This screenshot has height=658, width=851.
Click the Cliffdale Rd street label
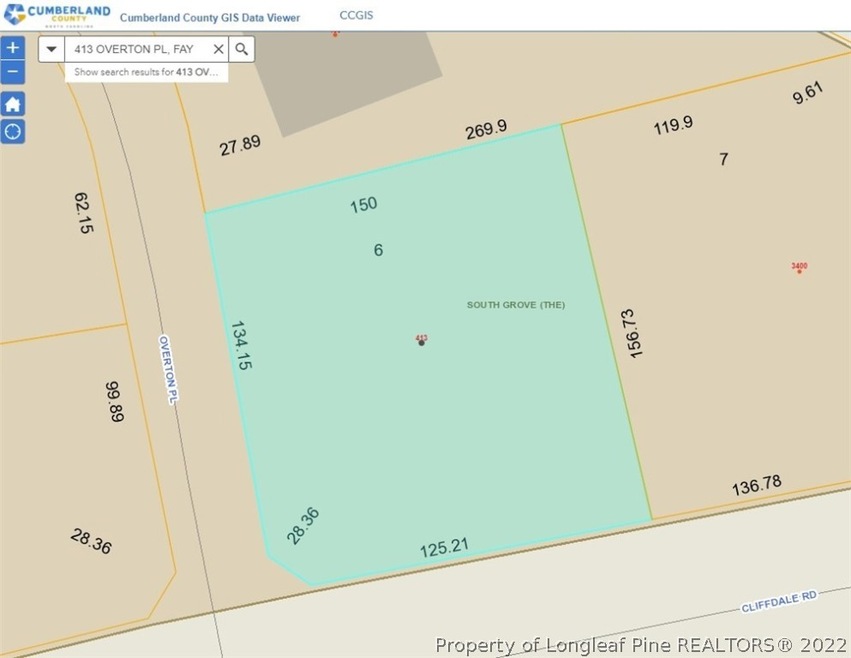click(779, 601)
